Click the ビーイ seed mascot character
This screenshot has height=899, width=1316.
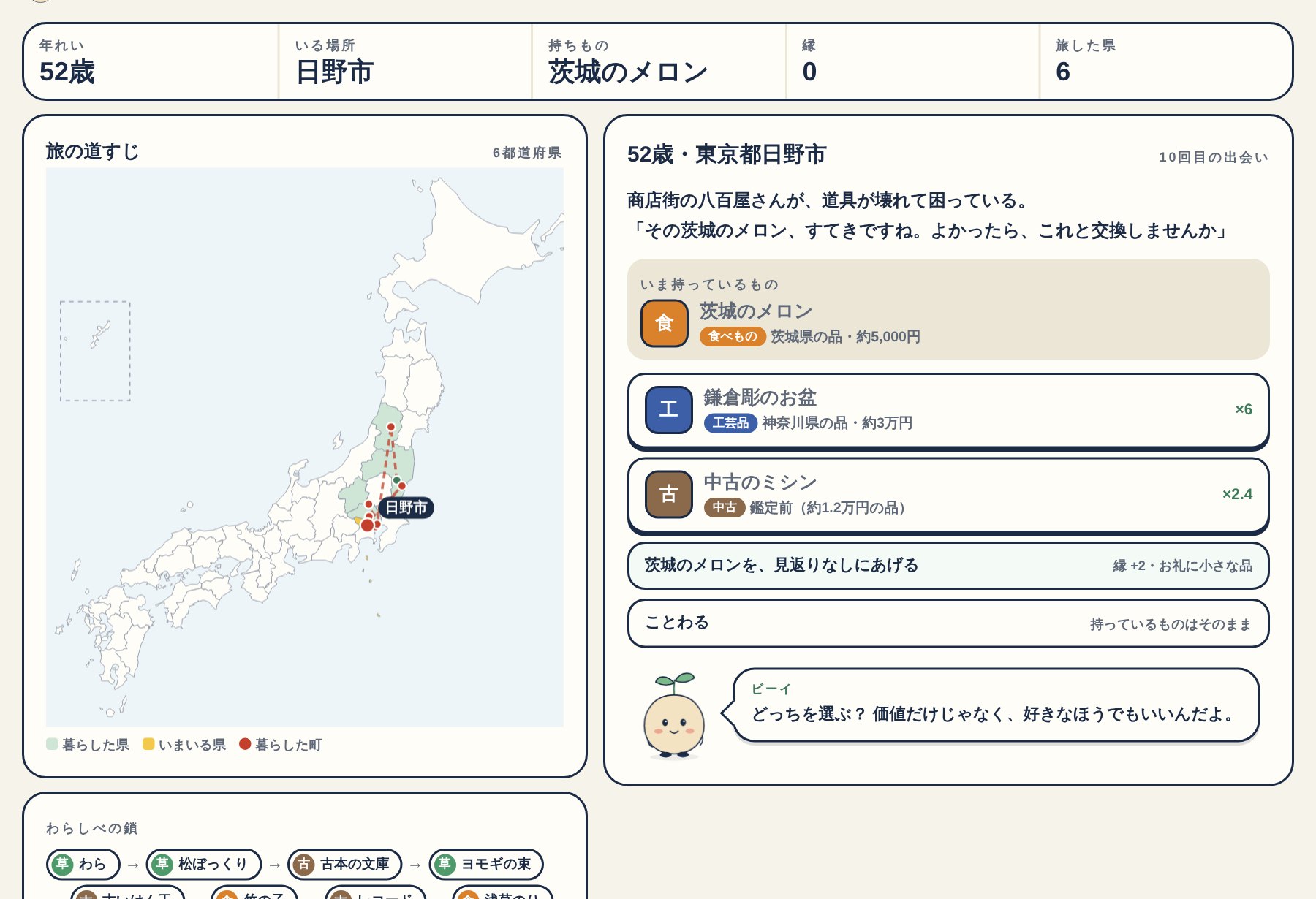[673, 716]
